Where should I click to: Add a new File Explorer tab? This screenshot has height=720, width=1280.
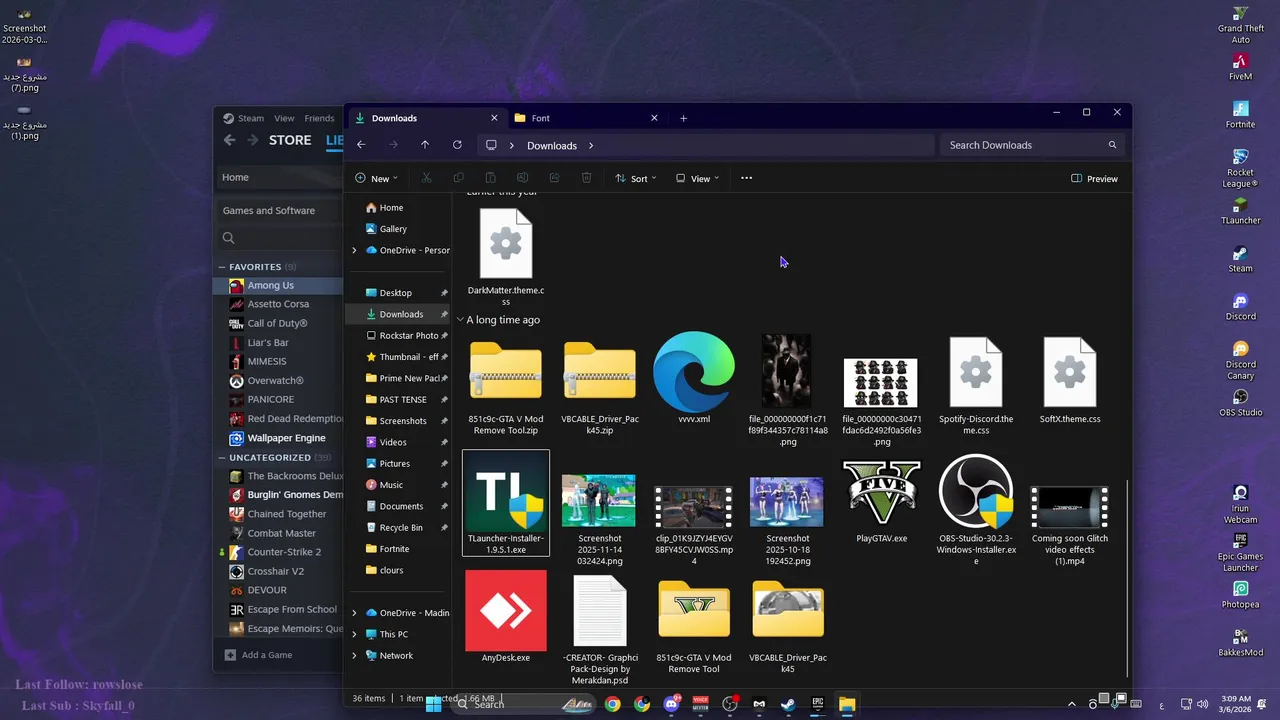[x=684, y=118]
